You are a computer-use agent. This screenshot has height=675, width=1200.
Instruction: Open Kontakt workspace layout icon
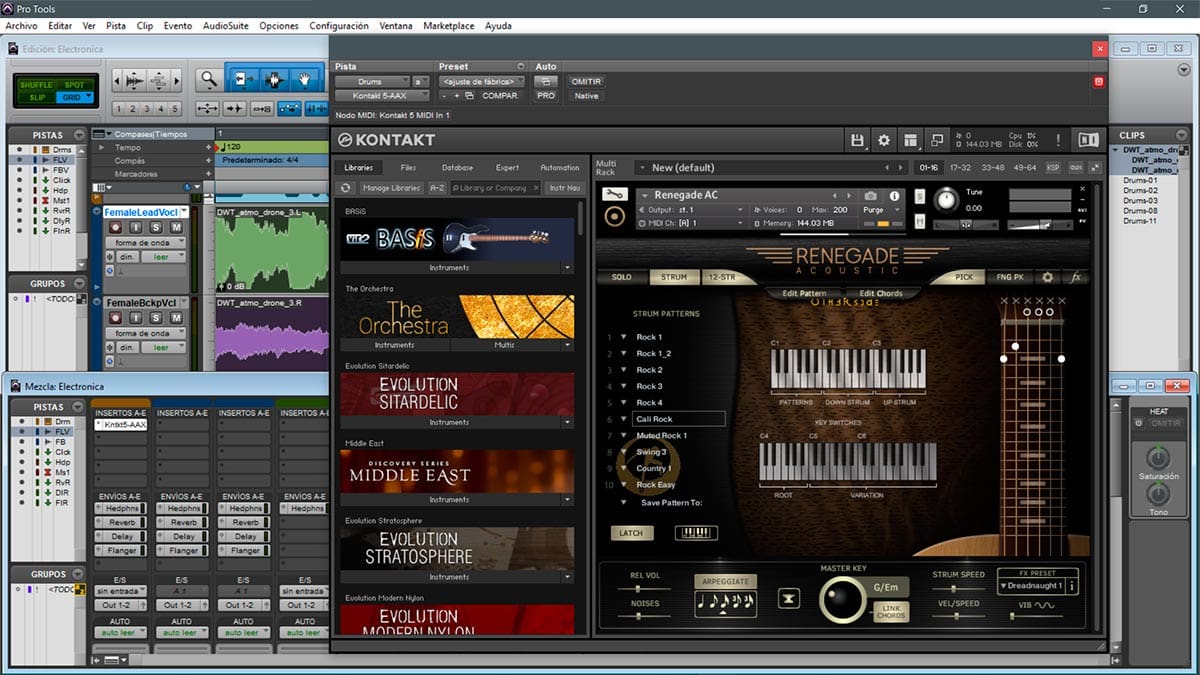pos(910,140)
